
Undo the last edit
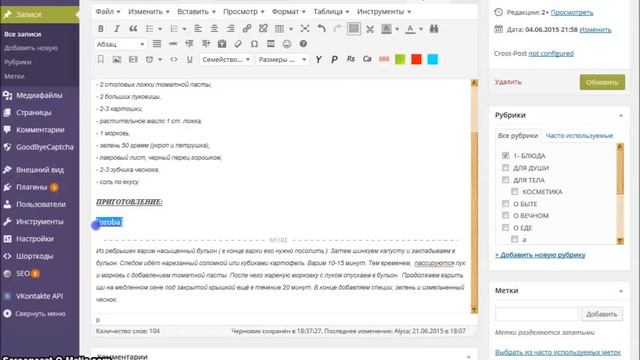point(322,29)
